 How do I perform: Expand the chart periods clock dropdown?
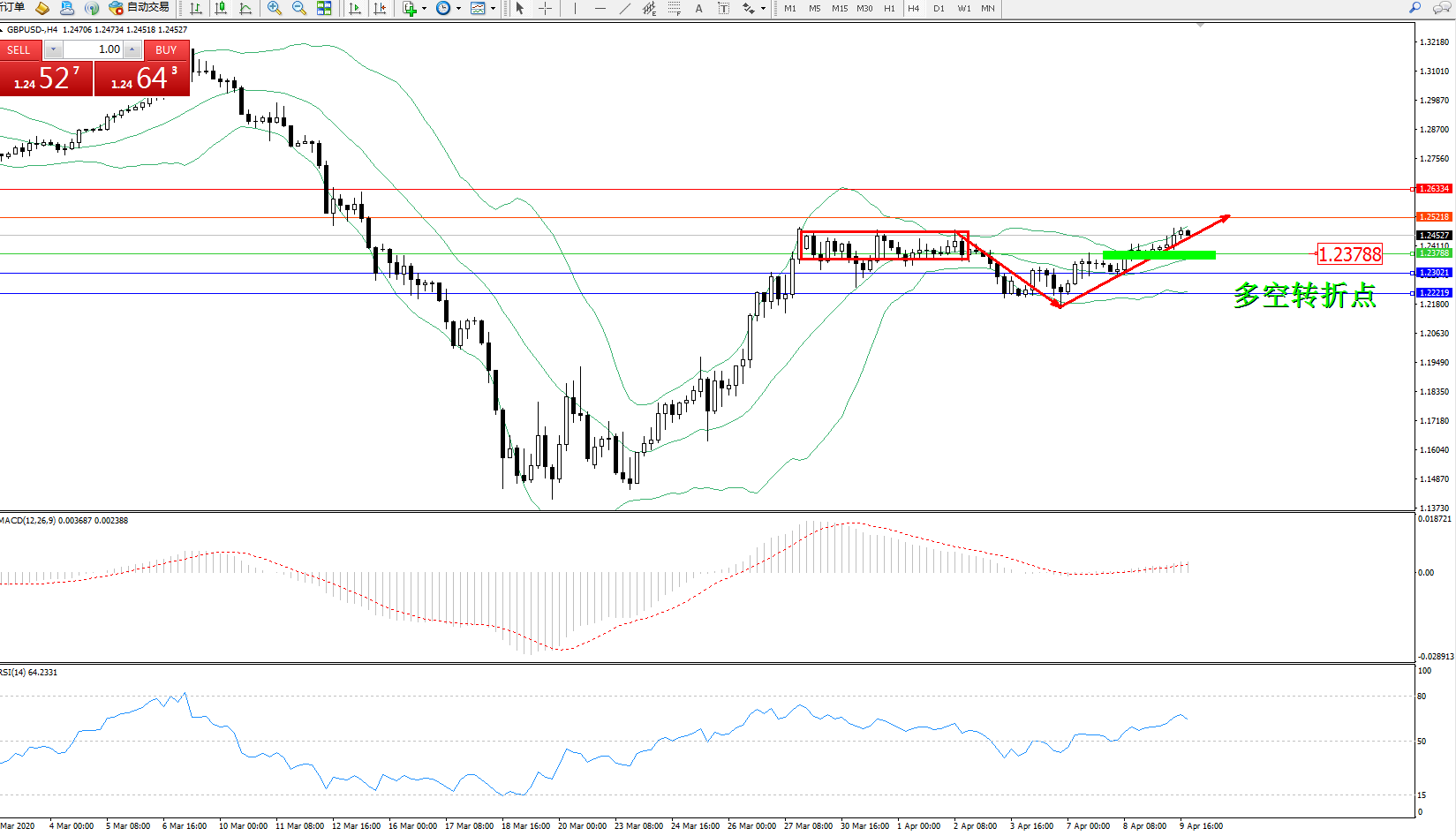click(458, 9)
